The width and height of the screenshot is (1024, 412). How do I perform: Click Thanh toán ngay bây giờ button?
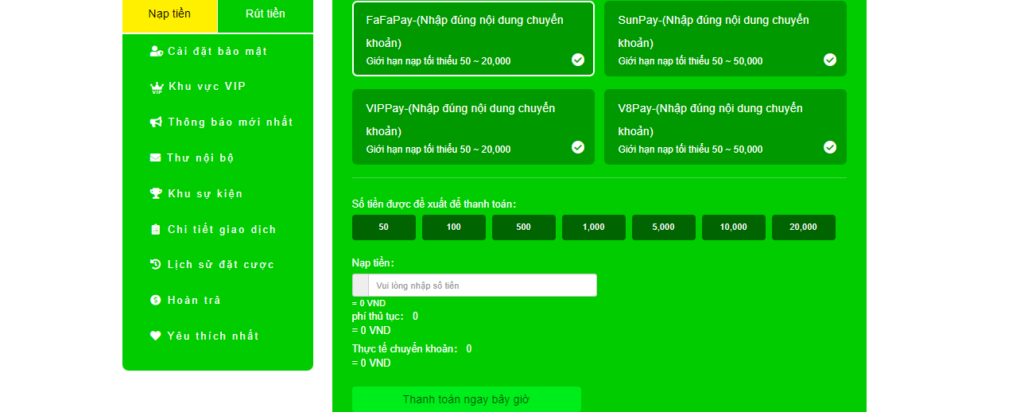466,400
